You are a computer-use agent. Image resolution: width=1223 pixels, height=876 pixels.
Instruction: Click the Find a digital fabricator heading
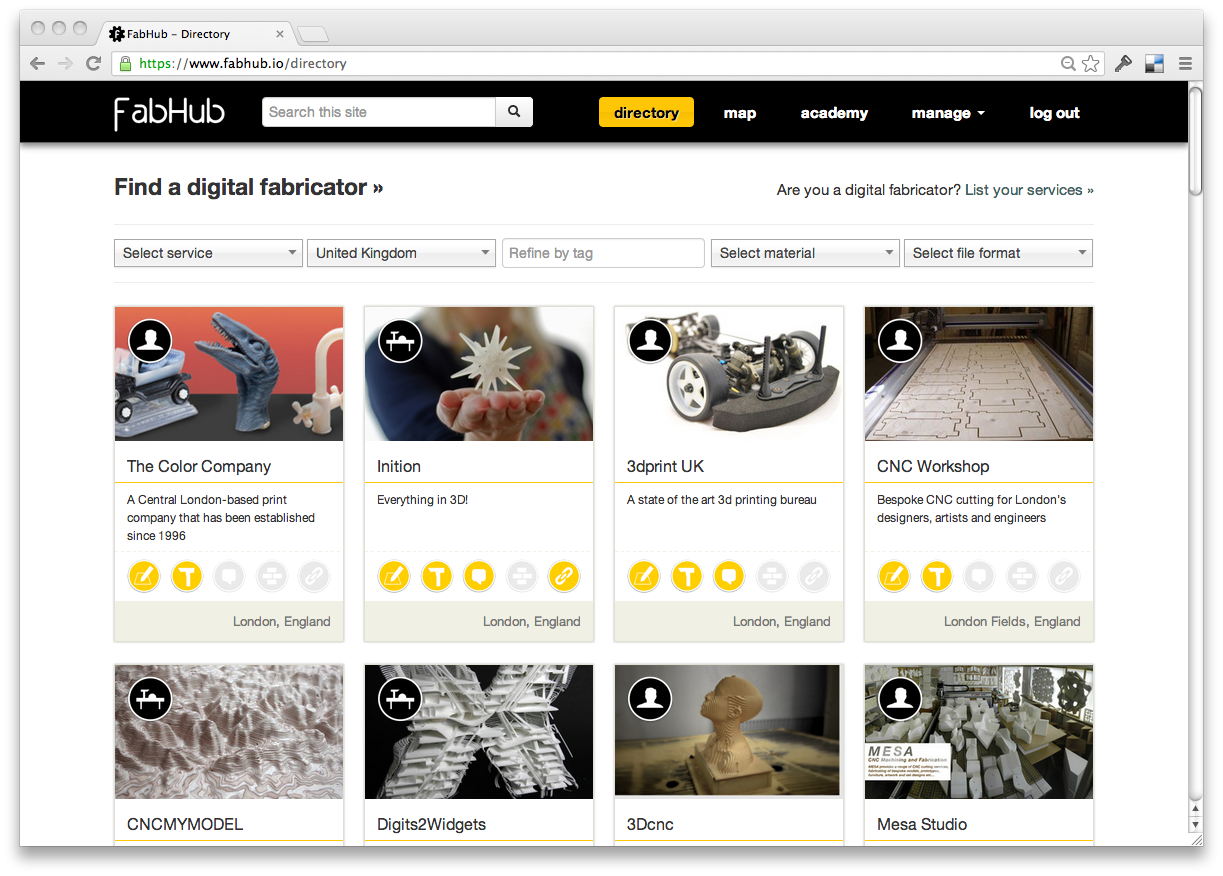pos(248,187)
